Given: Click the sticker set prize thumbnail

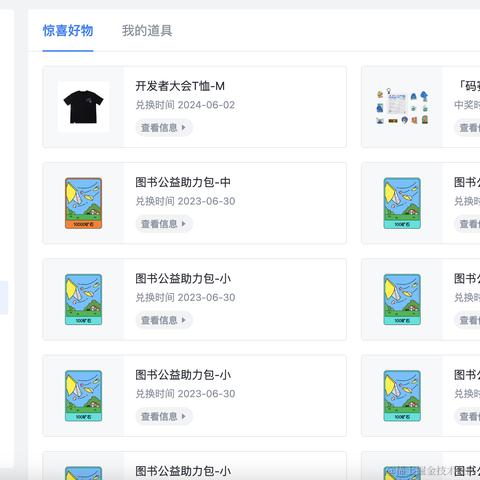Looking at the screenshot, I should coord(402,107).
